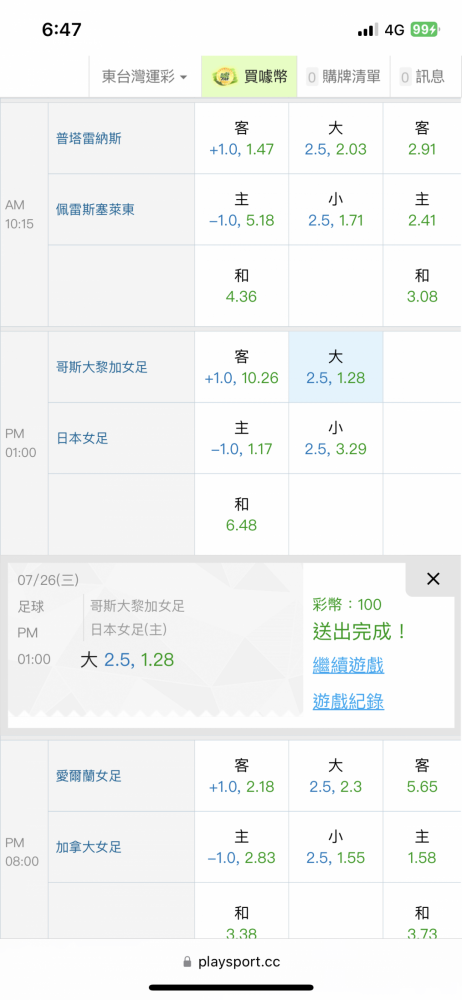
Task: Click the 遊戲紀錄 link
Action: coord(348,702)
